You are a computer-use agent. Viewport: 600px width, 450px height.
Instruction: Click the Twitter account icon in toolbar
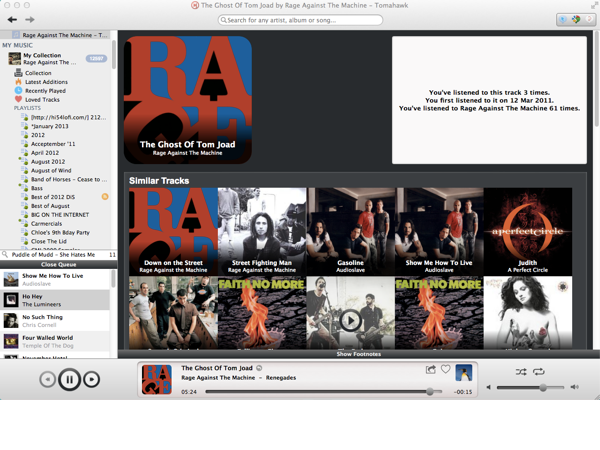[563, 20]
